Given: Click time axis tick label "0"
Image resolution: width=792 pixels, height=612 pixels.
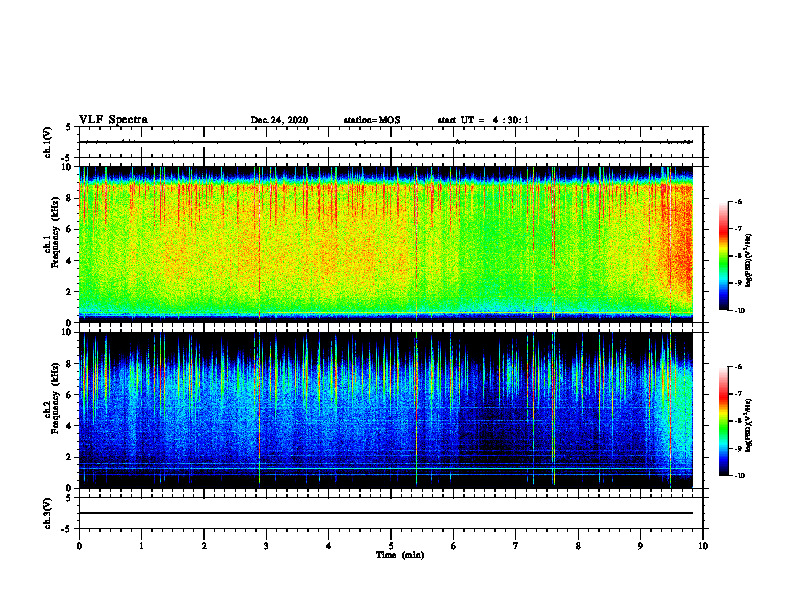Looking at the screenshot, I should (79, 546).
